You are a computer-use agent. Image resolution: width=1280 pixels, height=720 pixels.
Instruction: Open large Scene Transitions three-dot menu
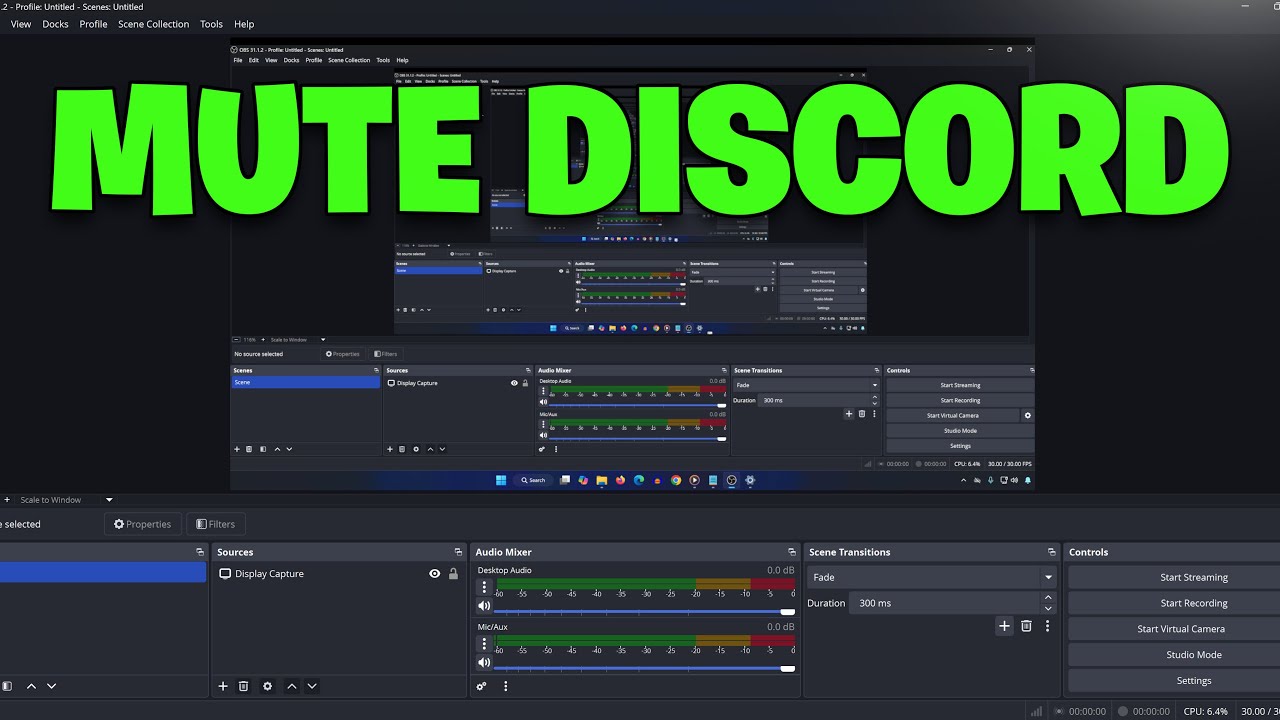[1047, 626]
